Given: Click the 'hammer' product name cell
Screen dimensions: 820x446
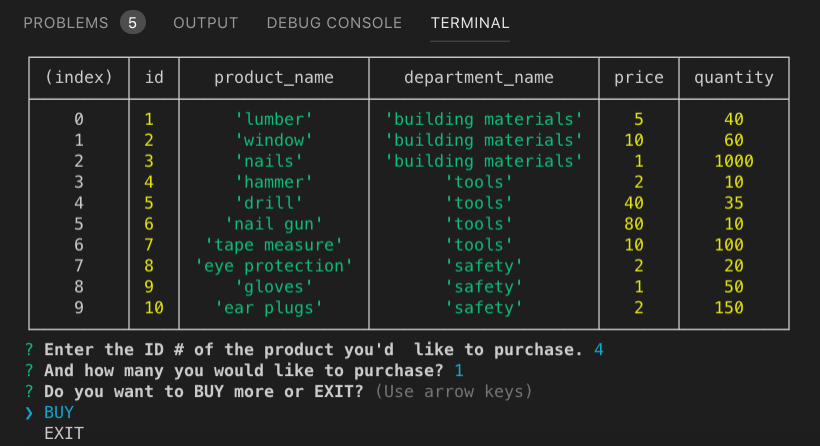Looking at the screenshot, I should click(274, 182).
